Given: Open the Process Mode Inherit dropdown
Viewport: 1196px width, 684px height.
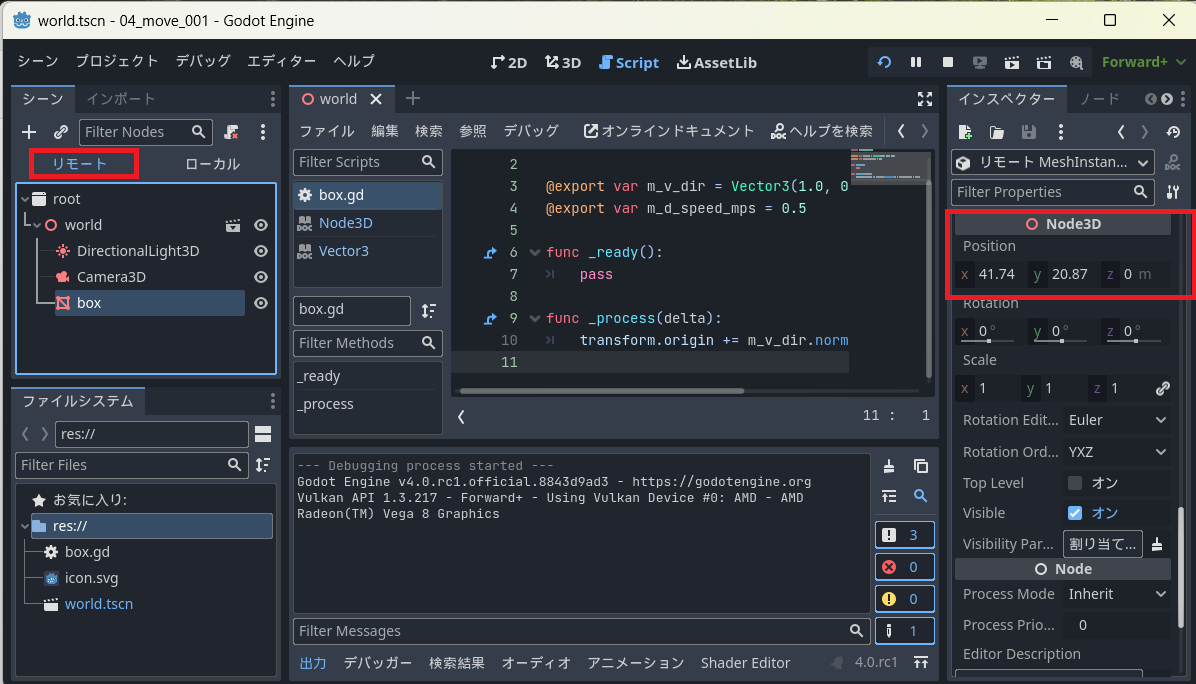Looking at the screenshot, I should tap(1117, 594).
